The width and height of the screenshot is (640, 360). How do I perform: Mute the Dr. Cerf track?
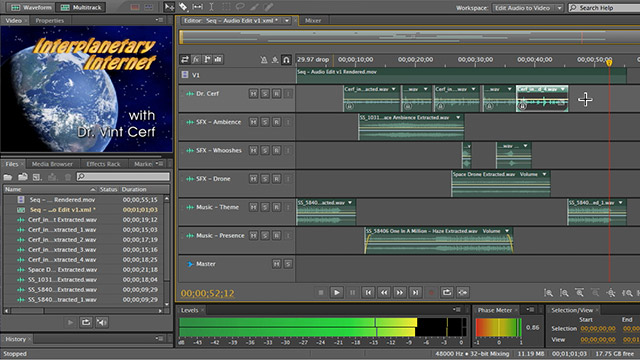pos(253,93)
